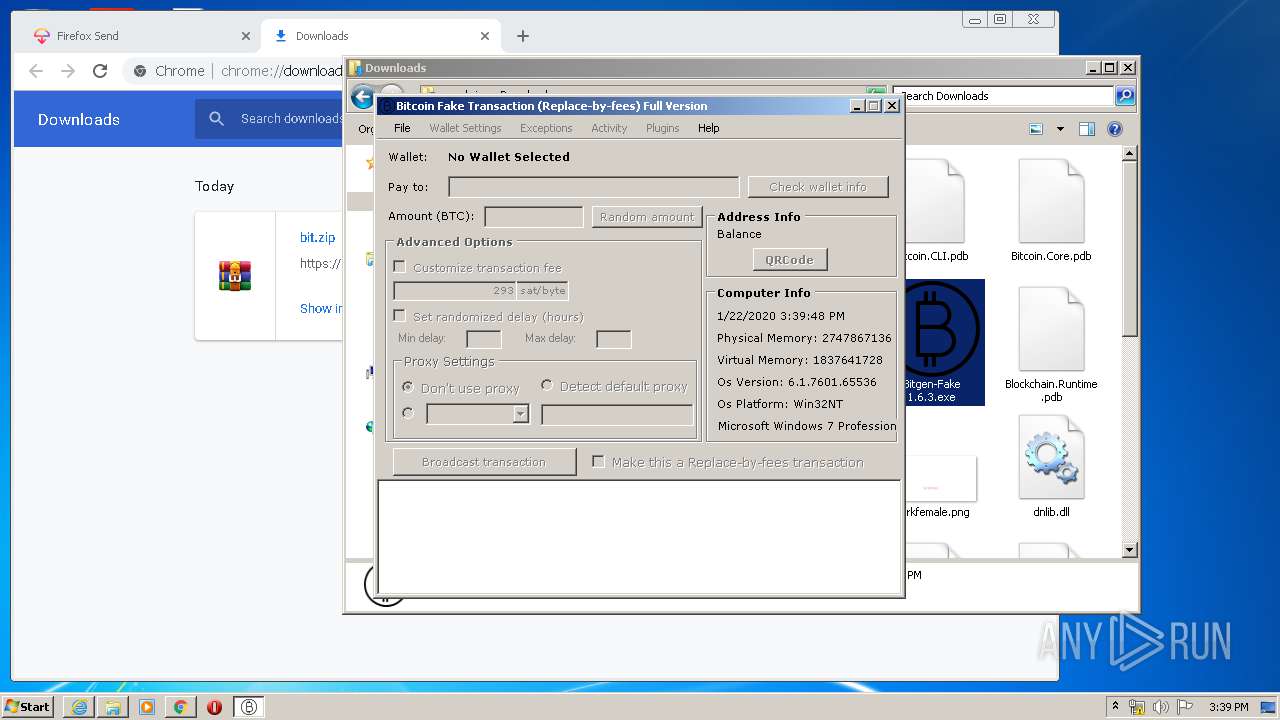Image resolution: width=1280 pixels, height=720 pixels.
Task: Click Explorer scrollbar down arrow
Action: (x=1130, y=549)
